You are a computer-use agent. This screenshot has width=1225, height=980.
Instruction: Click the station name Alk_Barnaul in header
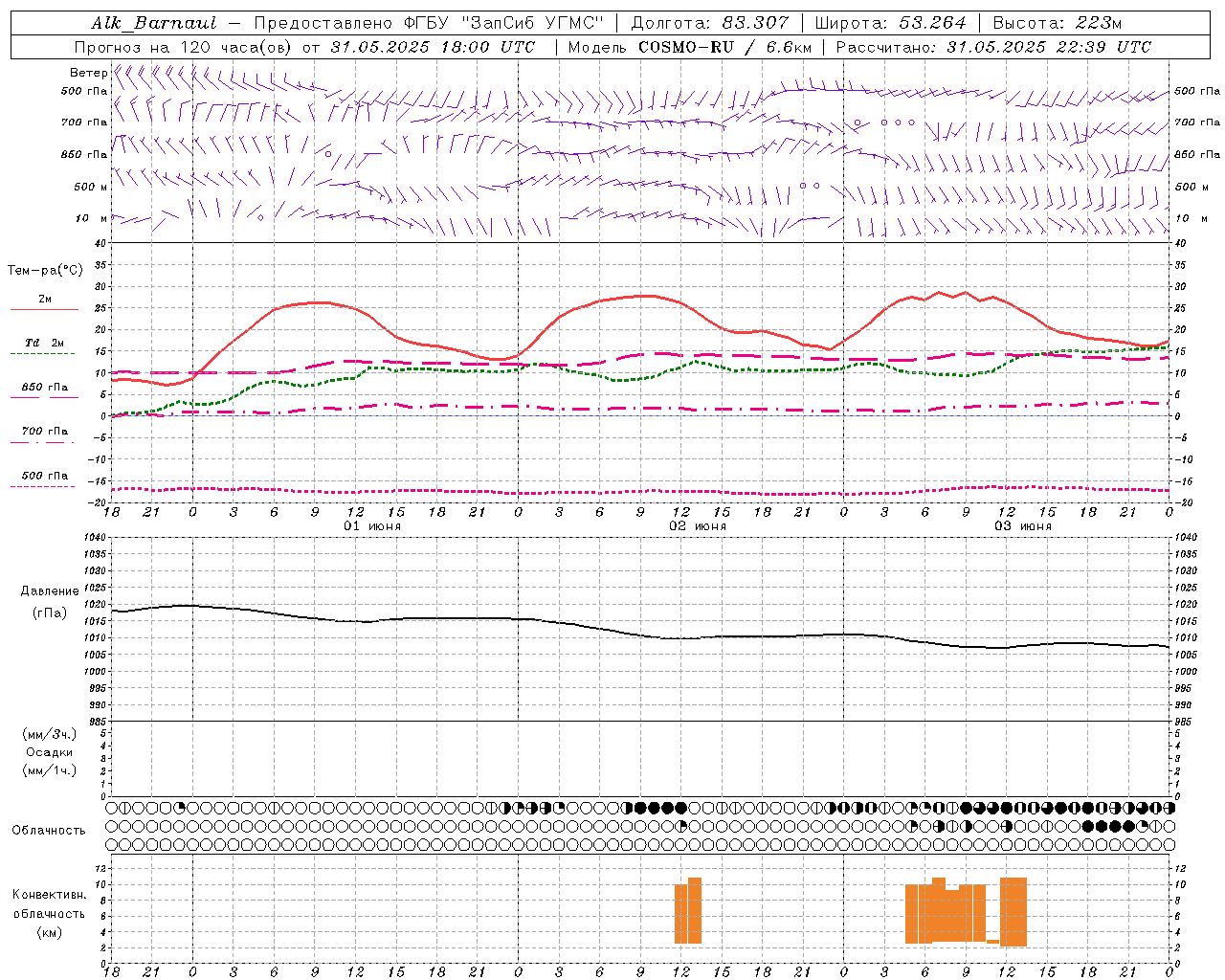click(154, 23)
